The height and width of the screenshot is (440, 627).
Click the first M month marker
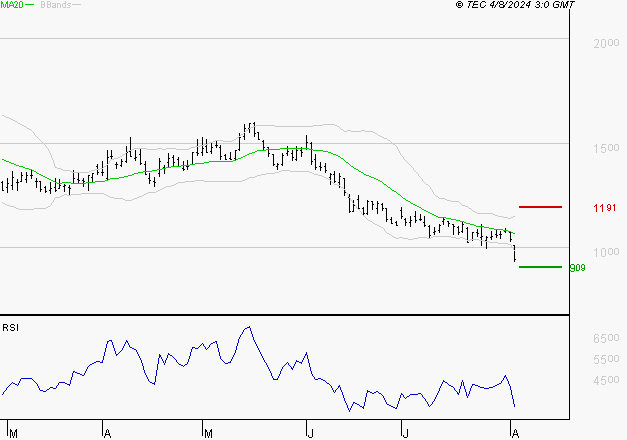[14, 434]
